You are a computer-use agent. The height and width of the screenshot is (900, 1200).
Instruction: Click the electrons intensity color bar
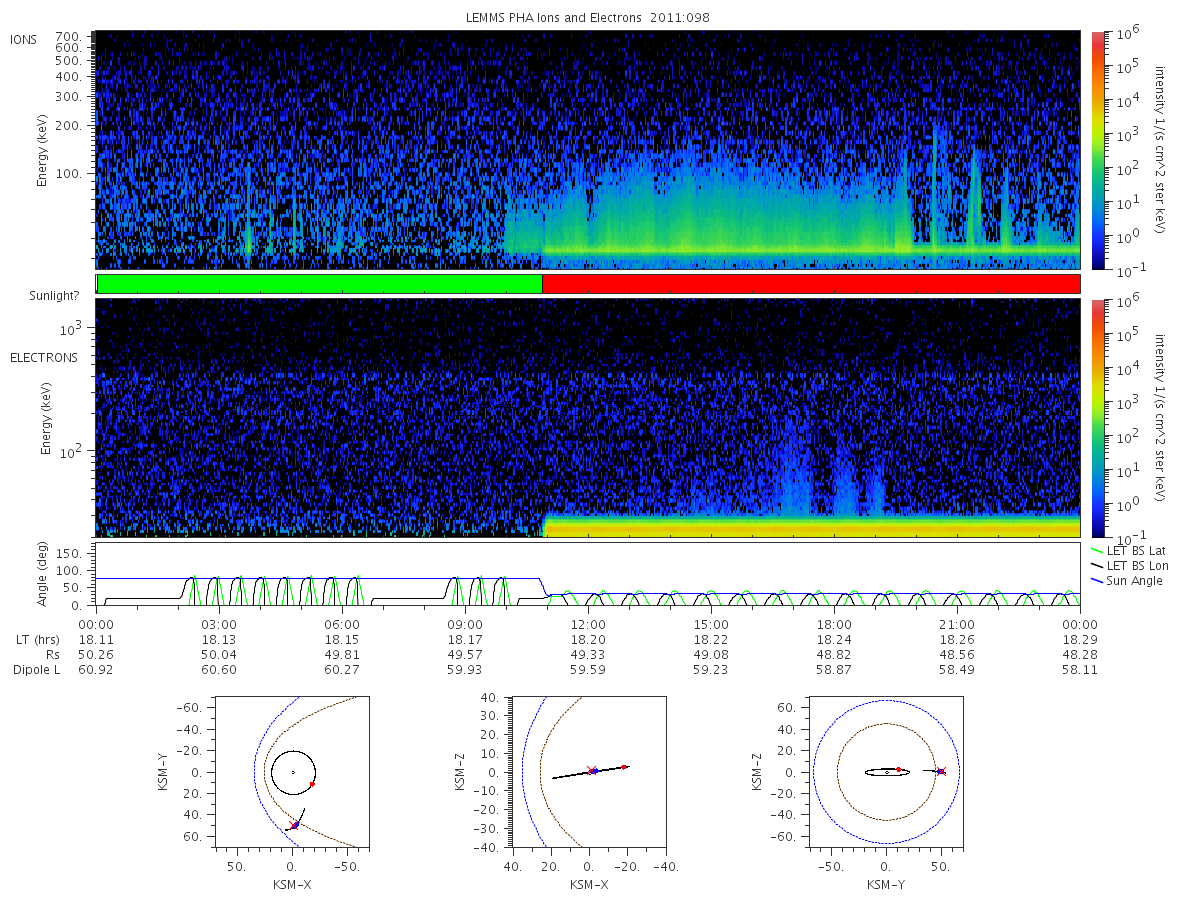1097,418
